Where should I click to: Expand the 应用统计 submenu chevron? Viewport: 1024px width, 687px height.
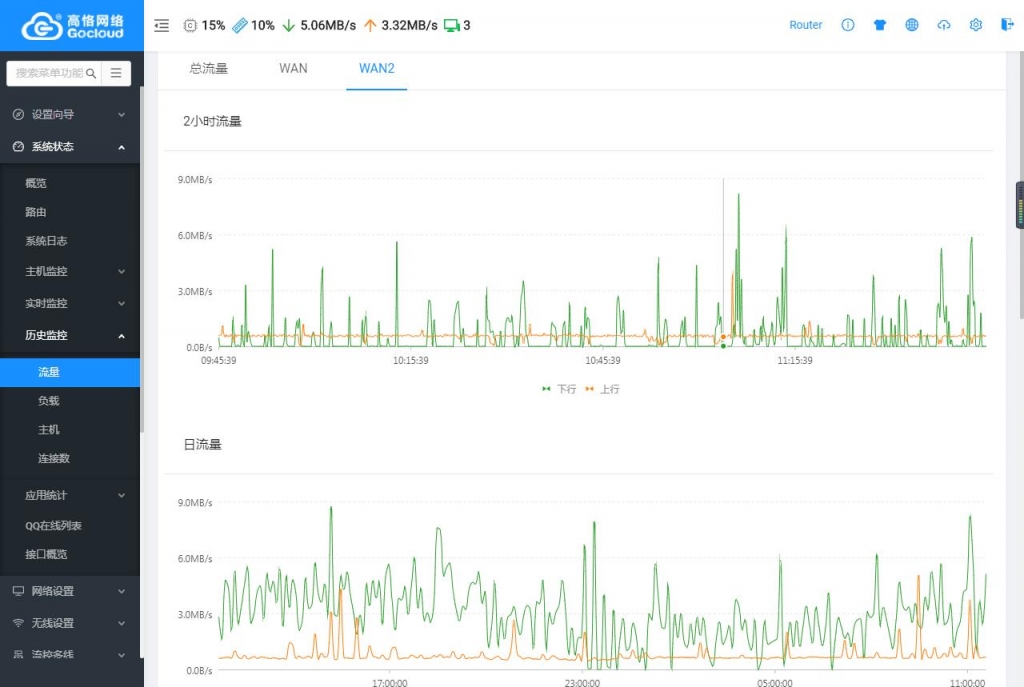(121, 495)
